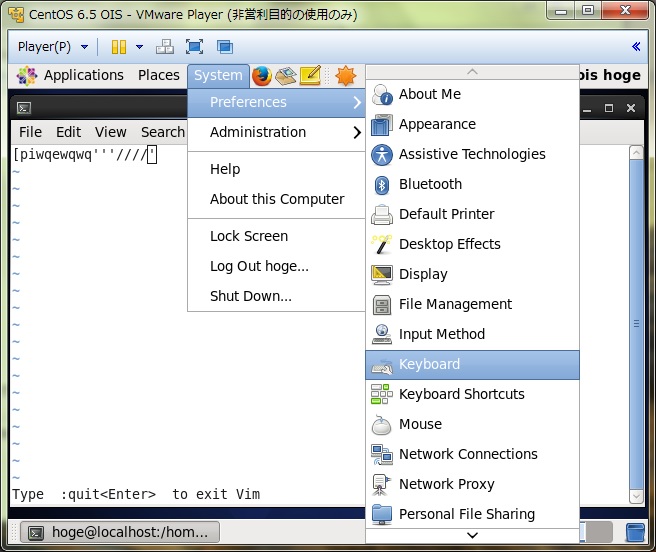Select Help from System menu
656x552 pixels.
point(277,169)
